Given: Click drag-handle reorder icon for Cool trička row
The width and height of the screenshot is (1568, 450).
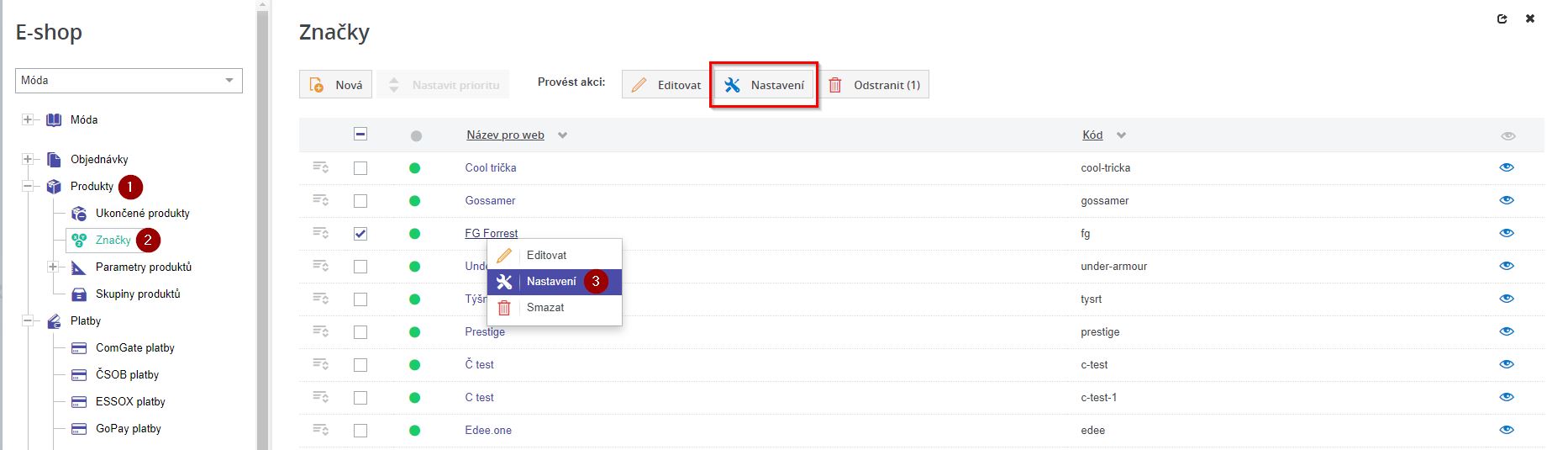Looking at the screenshot, I should tap(320, 167).
